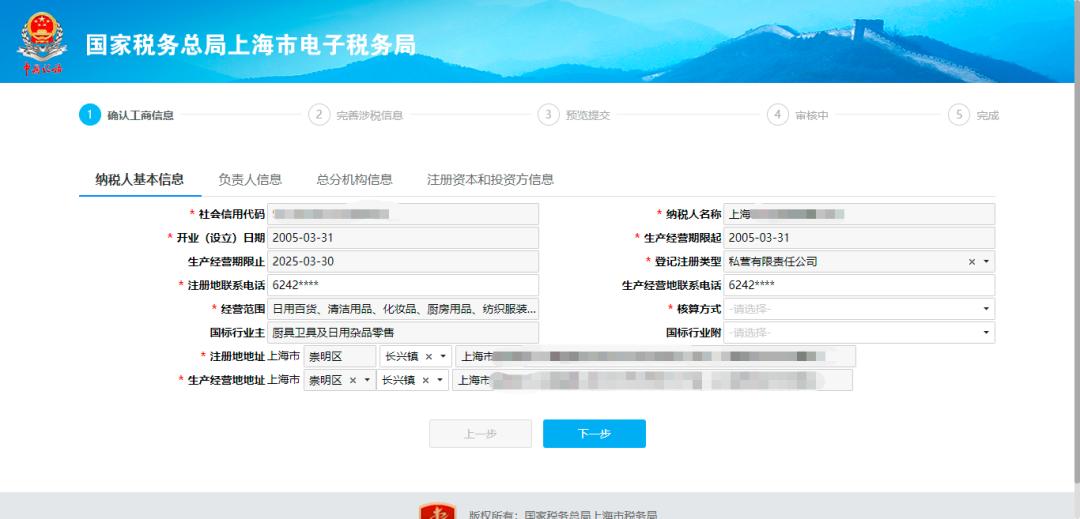Clear 崇明区 in the 生产经营地地址 row

pos(353,381)
